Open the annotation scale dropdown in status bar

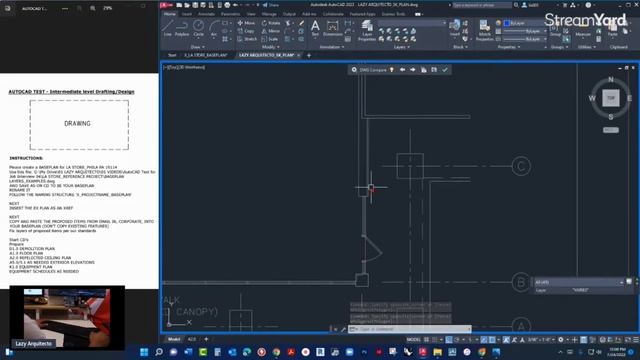pos(541,340)
